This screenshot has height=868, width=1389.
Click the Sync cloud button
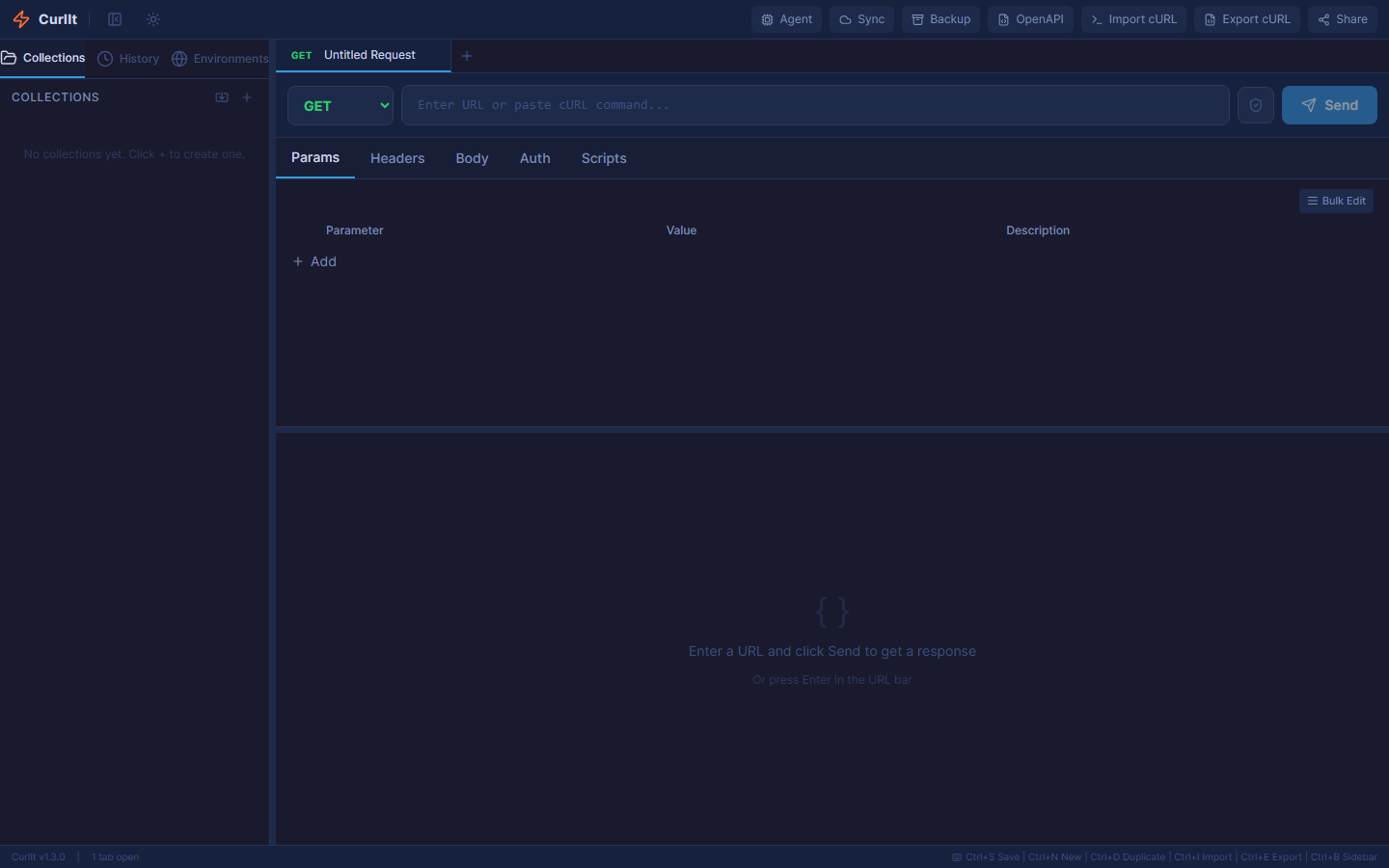(861, 19)
